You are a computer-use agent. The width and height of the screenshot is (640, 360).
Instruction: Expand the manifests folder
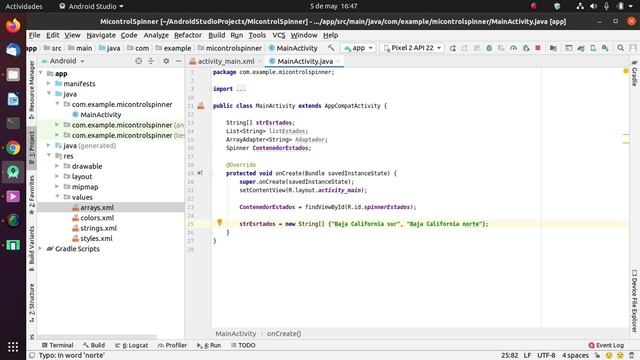(x=49, y=84)
